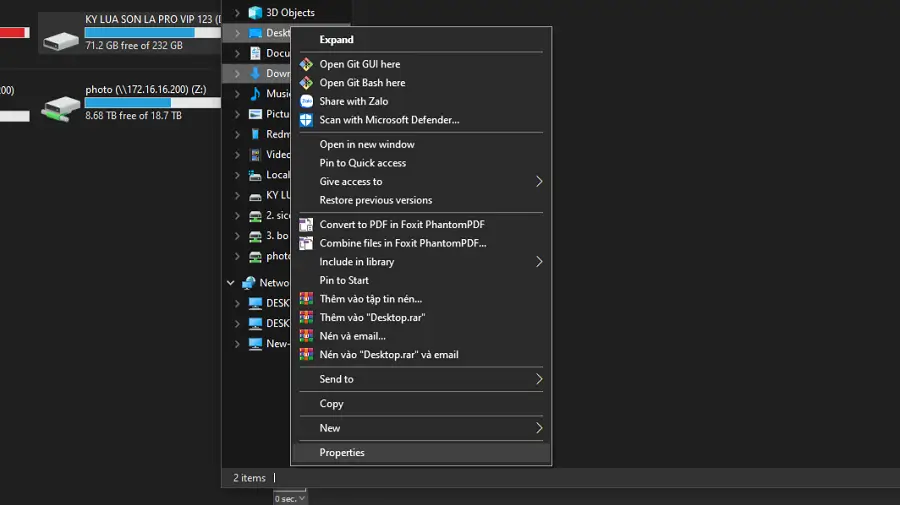Open the 0 sec dropdown at bottom
Screen dimensions: 900x505
(290, 498)
